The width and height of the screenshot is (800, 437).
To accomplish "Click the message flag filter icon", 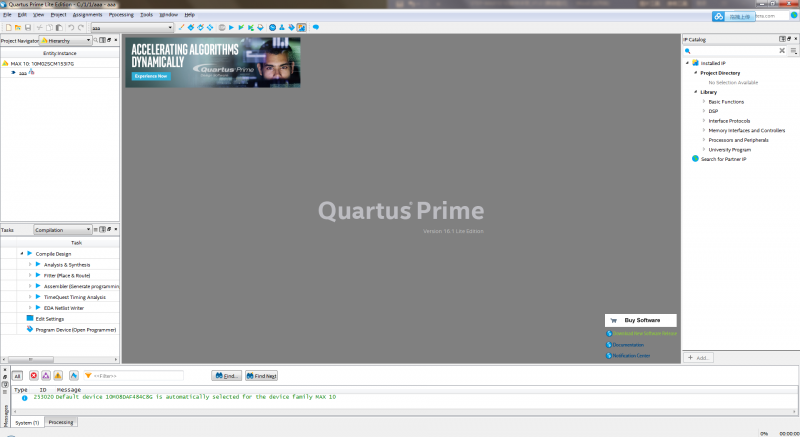I will point(73,376).
